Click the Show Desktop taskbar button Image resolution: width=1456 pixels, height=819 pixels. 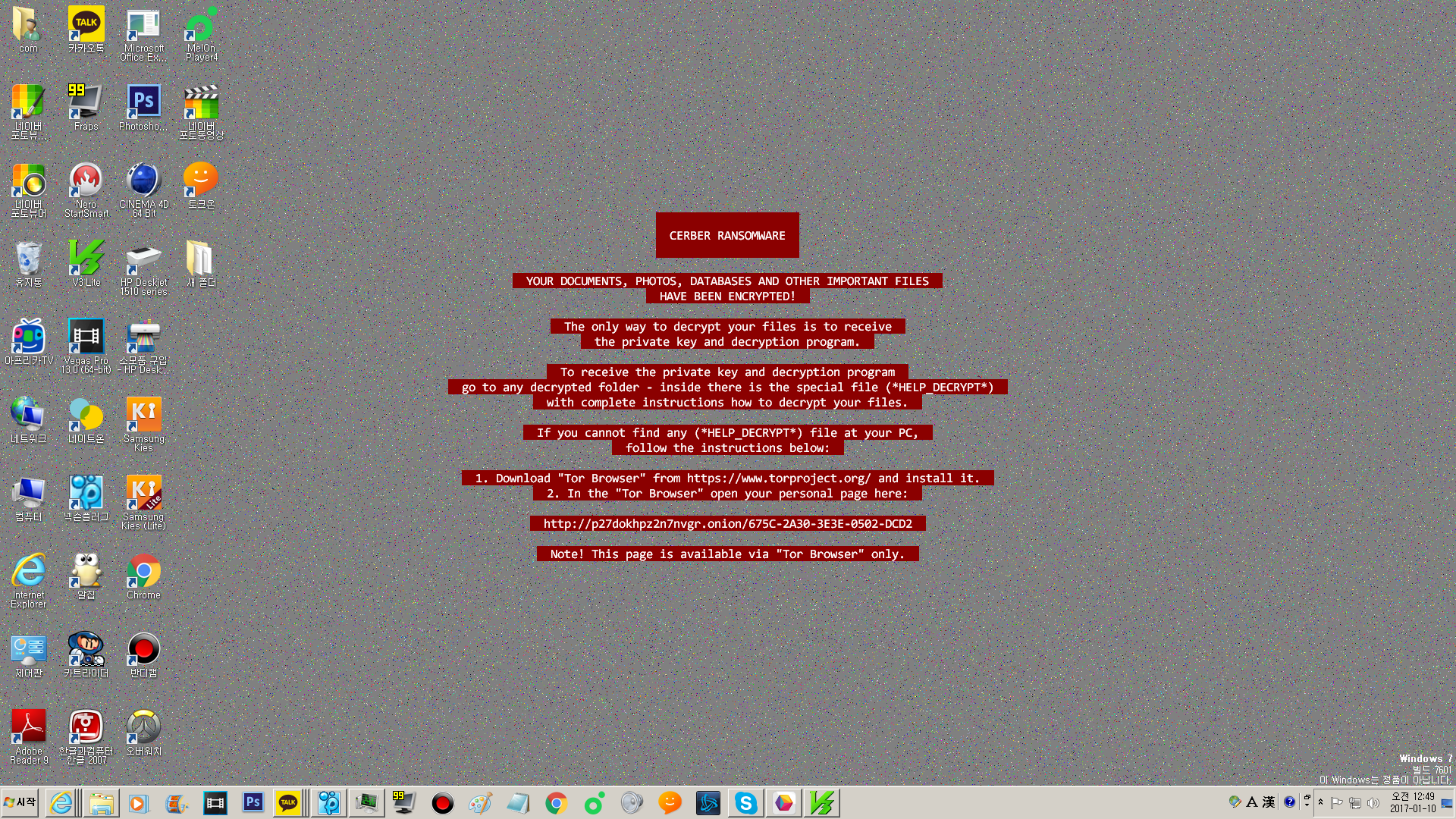[x=1447, y=802]
